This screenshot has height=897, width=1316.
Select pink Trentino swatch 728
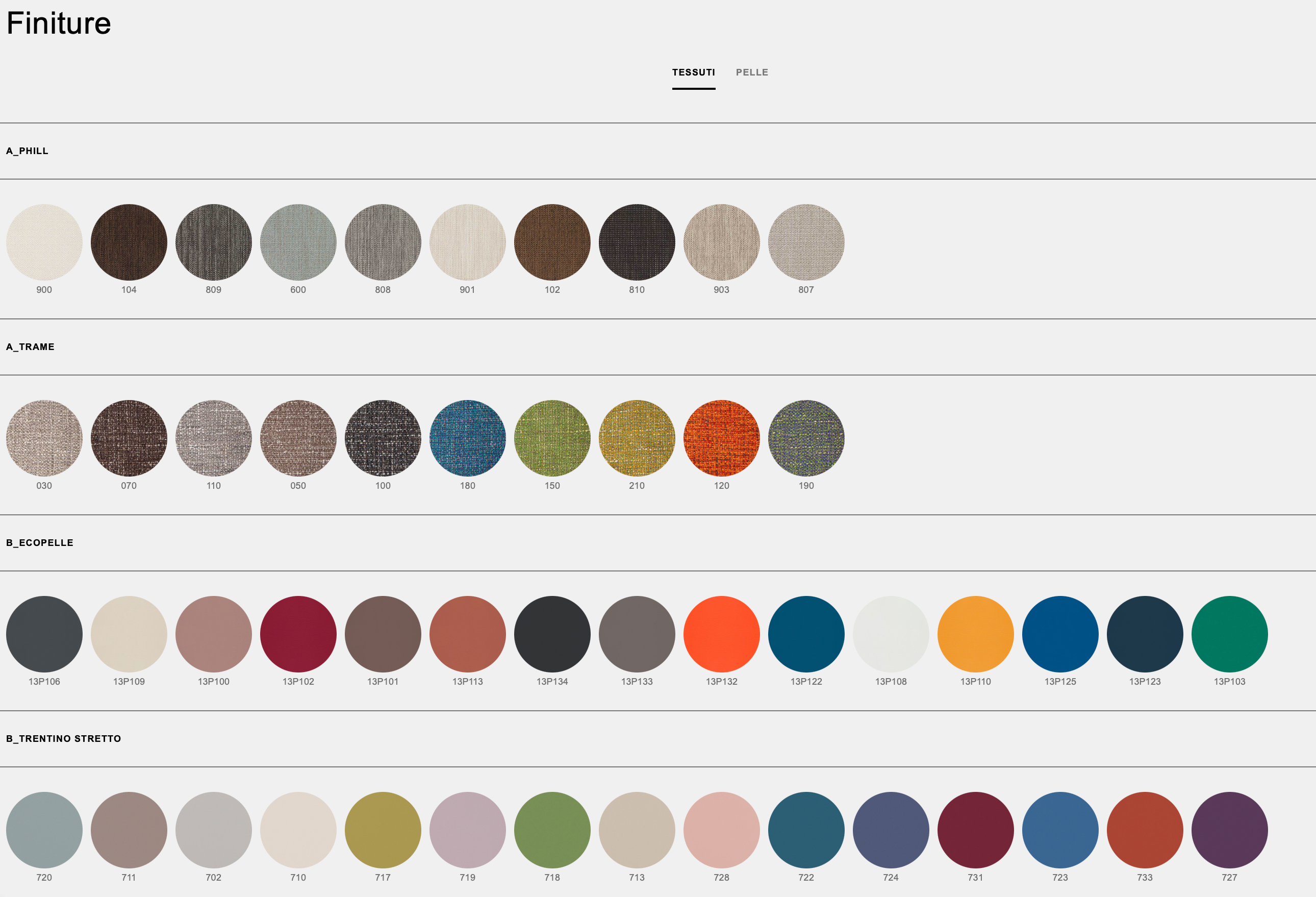pyautogui.click(x=721, y=830)
